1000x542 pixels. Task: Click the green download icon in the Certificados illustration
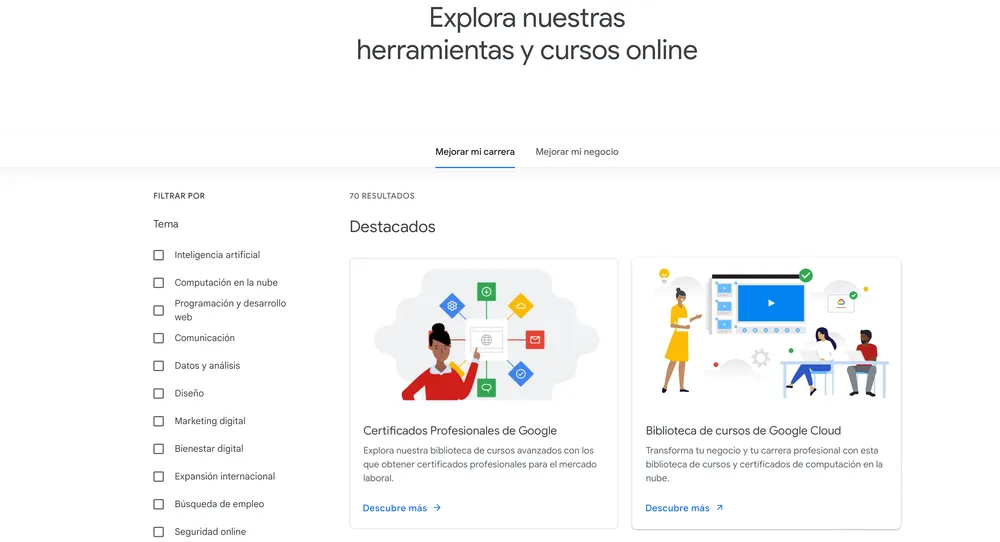point(487,292)
